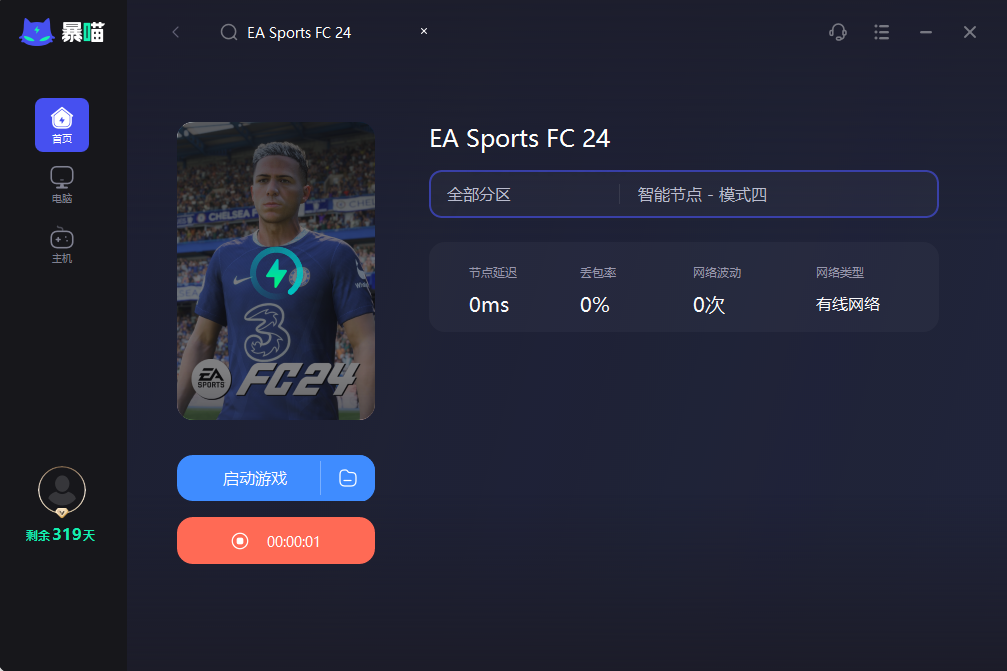Viewport: 1007px width, 671px height.
Task: Minimize the 暴喵 window
Action: point(925,32)
